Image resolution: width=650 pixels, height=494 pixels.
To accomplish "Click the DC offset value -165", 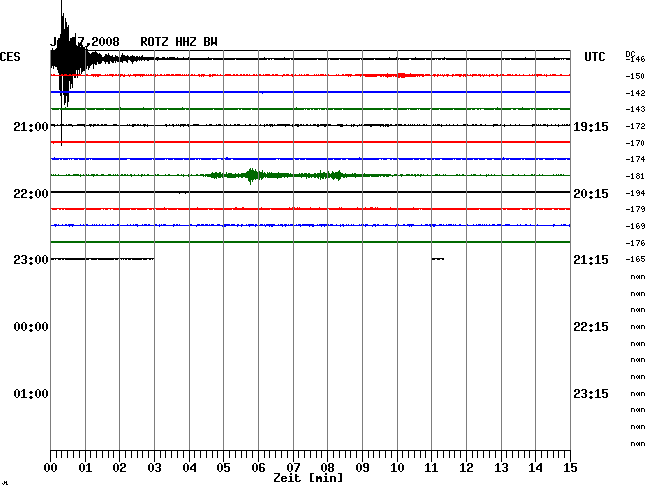I will point(635,259).
